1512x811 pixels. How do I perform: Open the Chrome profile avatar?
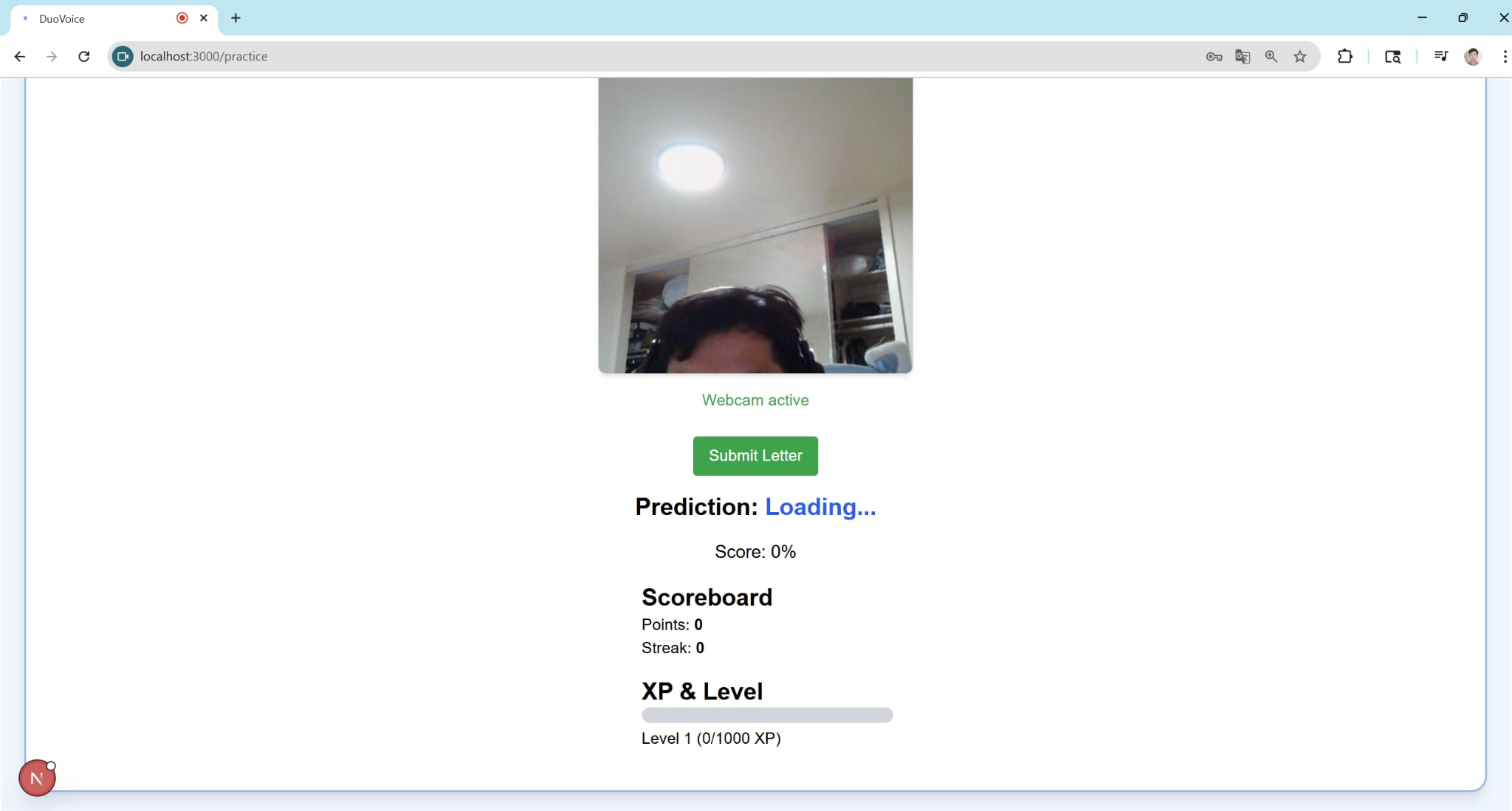pos(1473,56)
